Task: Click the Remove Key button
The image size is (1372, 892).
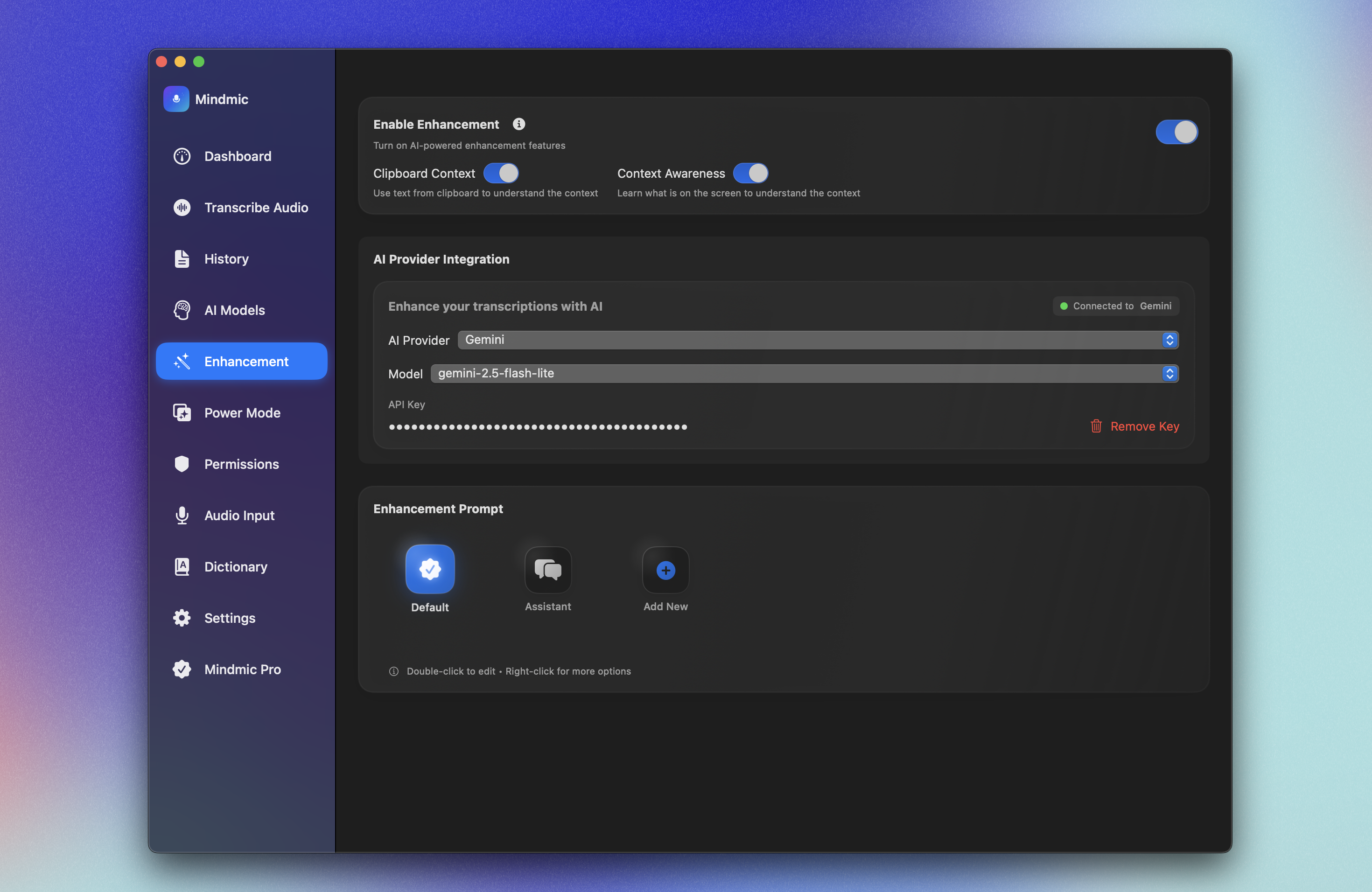Action: 1134,426
